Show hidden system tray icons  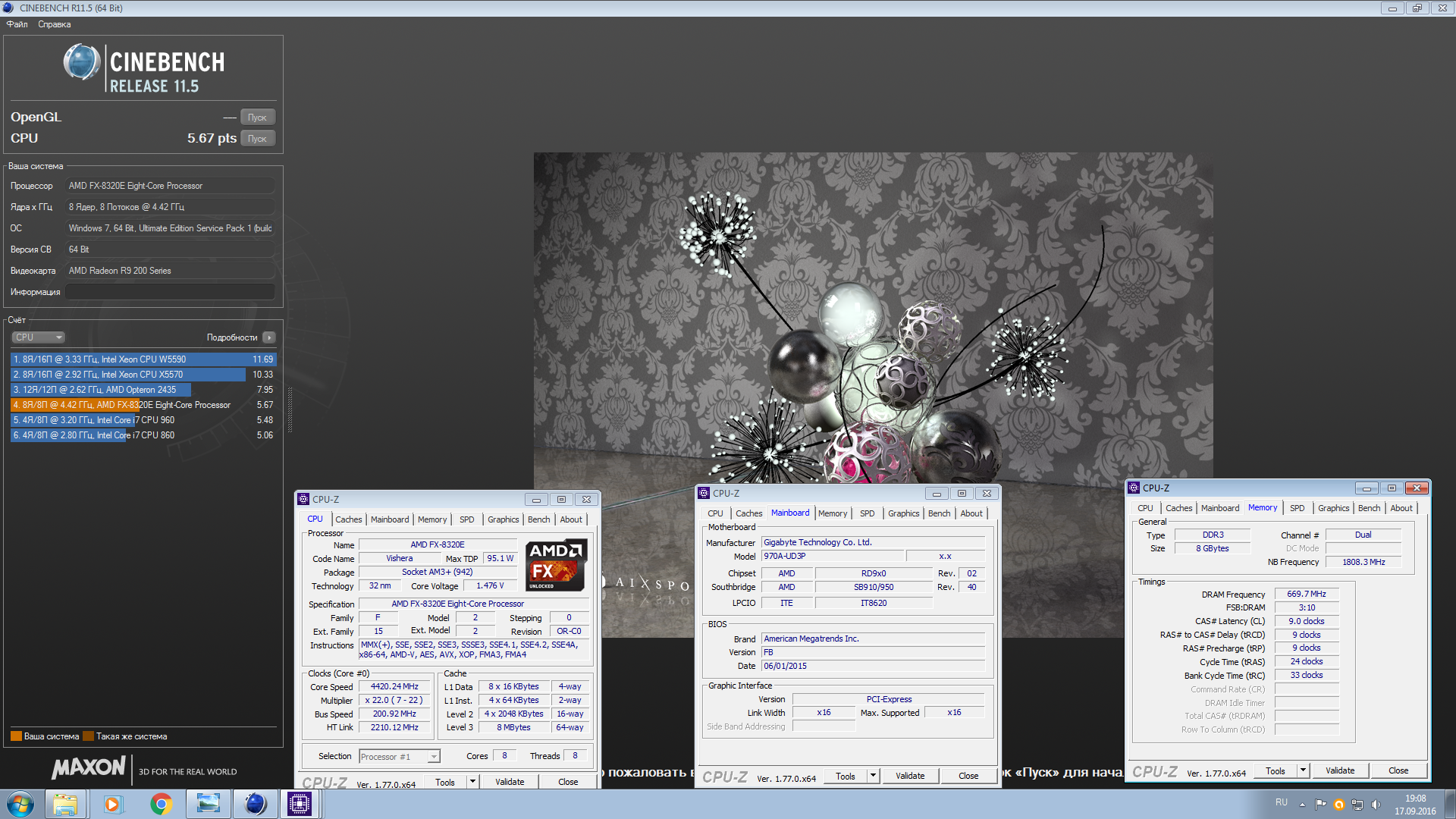coord(1302,805)
